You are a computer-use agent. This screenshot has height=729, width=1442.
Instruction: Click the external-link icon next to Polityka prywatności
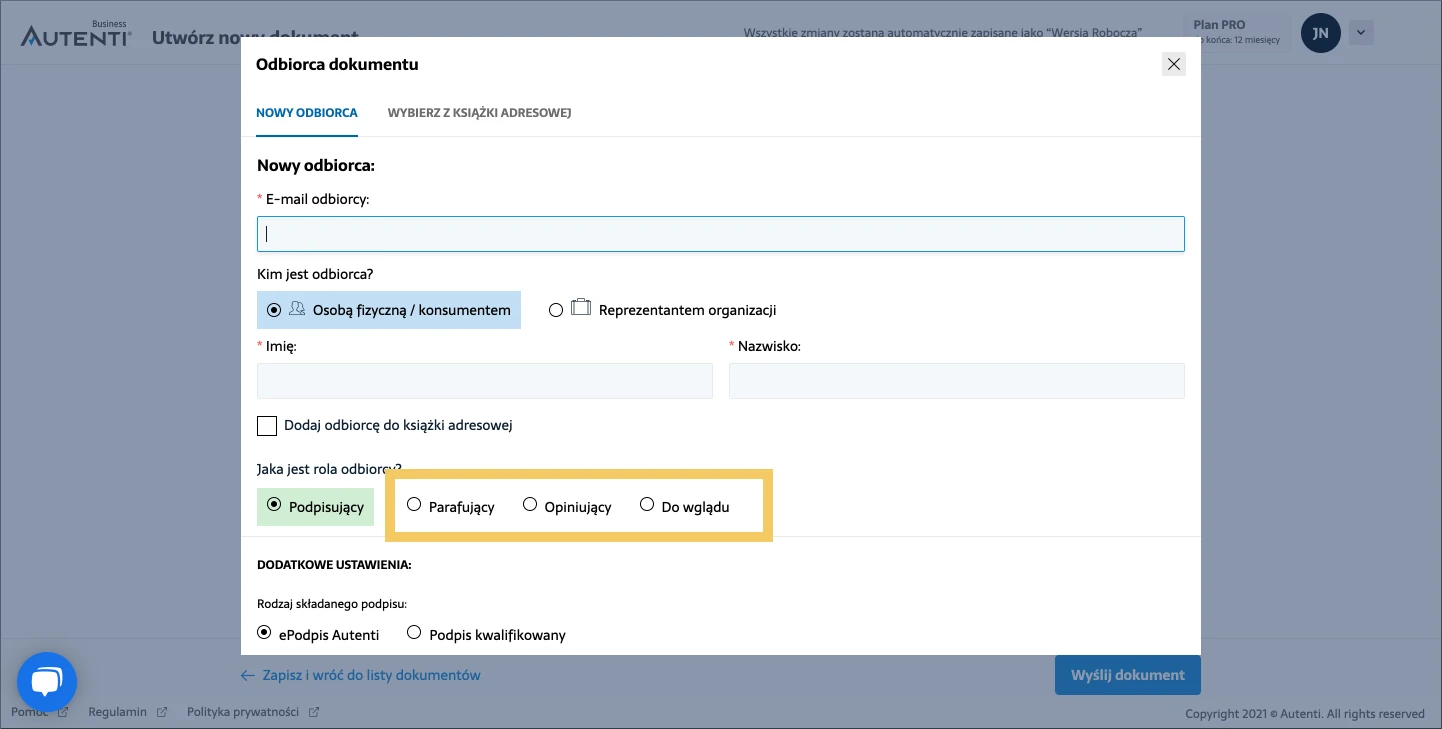[314, 712]
